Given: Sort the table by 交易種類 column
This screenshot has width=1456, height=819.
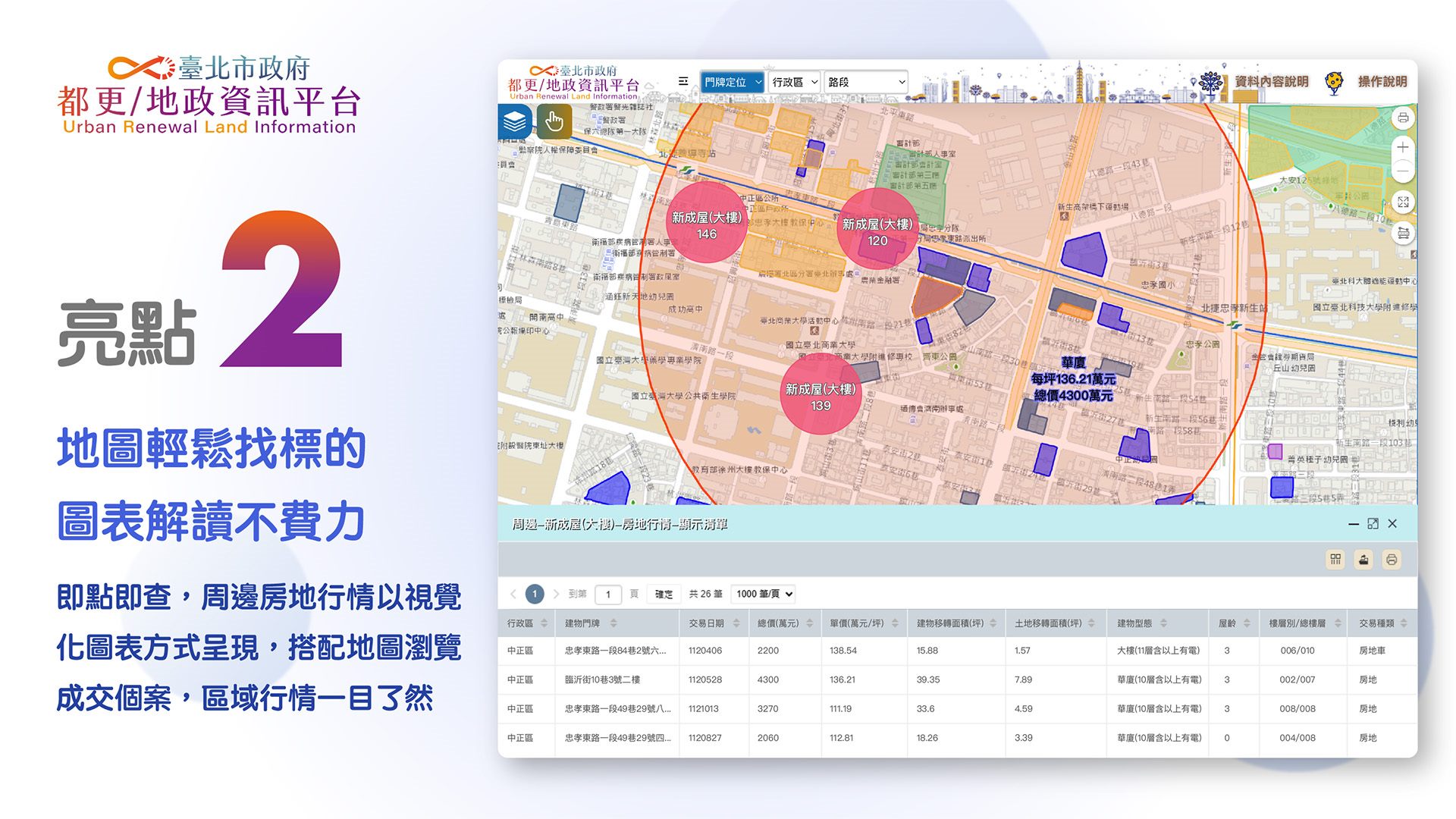Looking at the screenshot, I should coord(1404,623).
